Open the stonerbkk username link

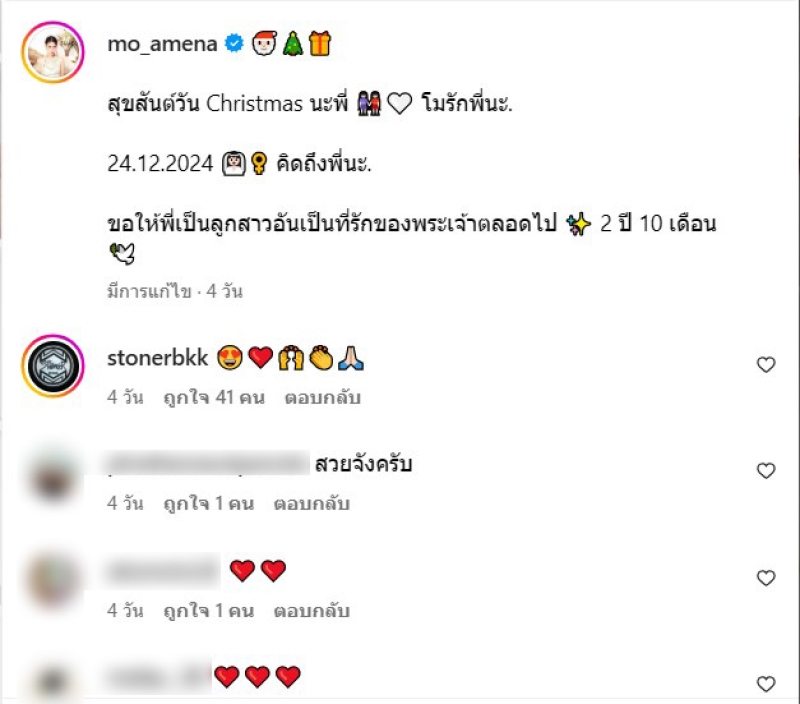[158, 358]
